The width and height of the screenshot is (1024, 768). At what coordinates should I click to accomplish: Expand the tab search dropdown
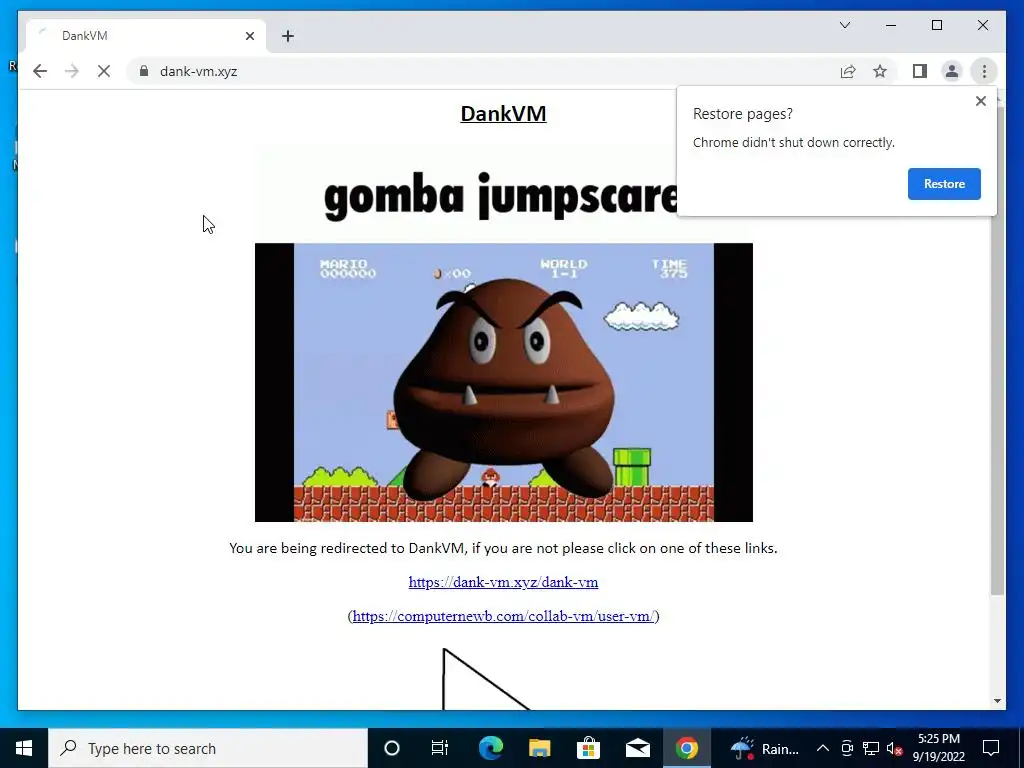point(845,25)
